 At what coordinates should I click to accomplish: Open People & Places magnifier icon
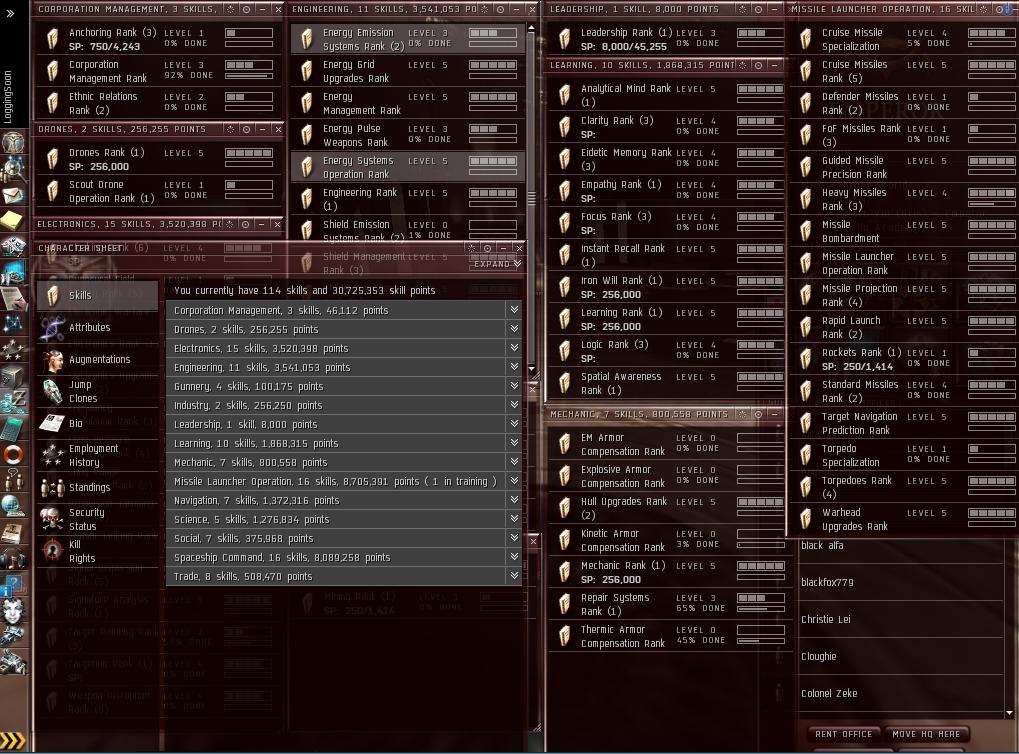tap(13, 169)
